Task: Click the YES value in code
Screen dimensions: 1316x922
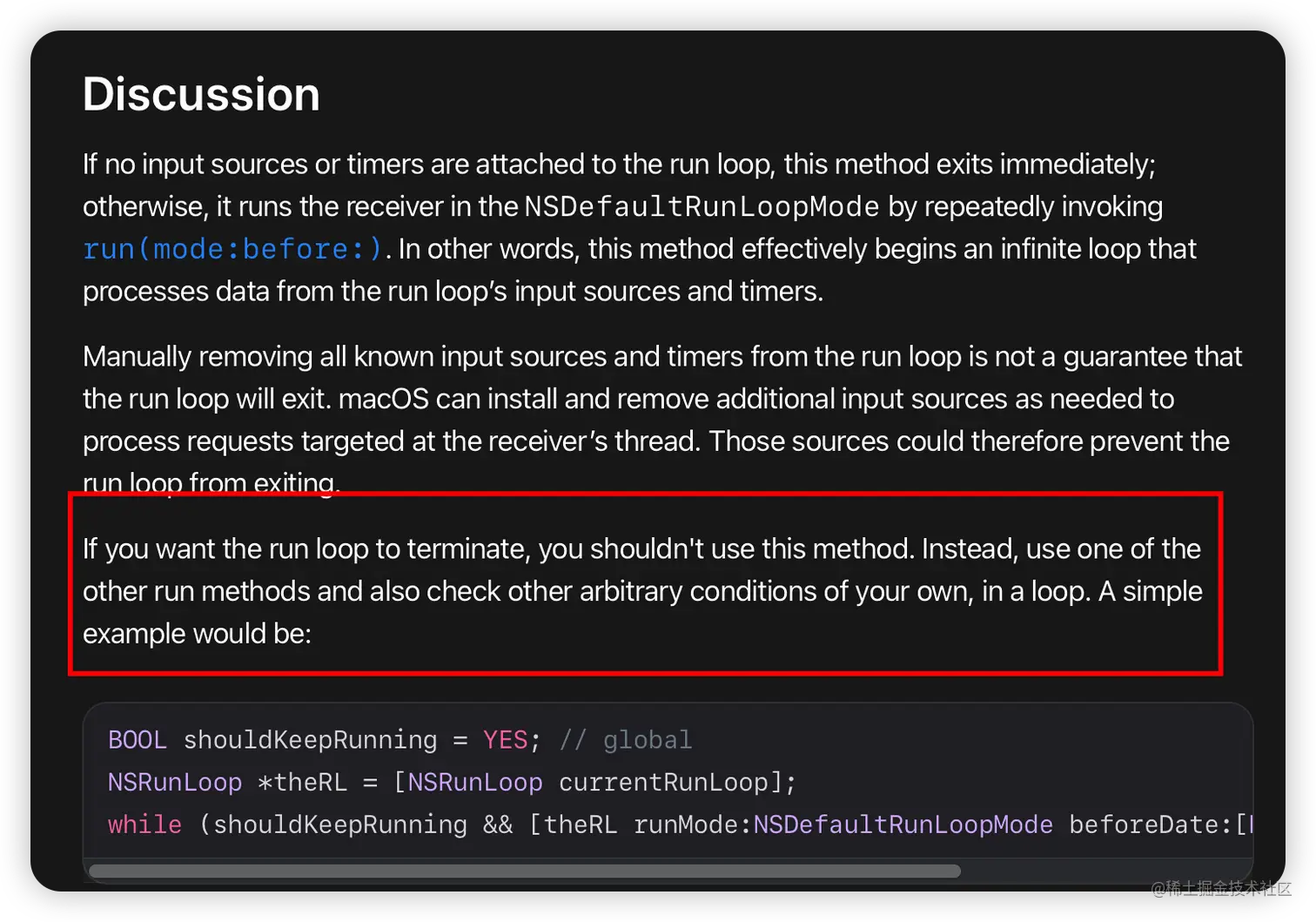Action: click(505, 740)
